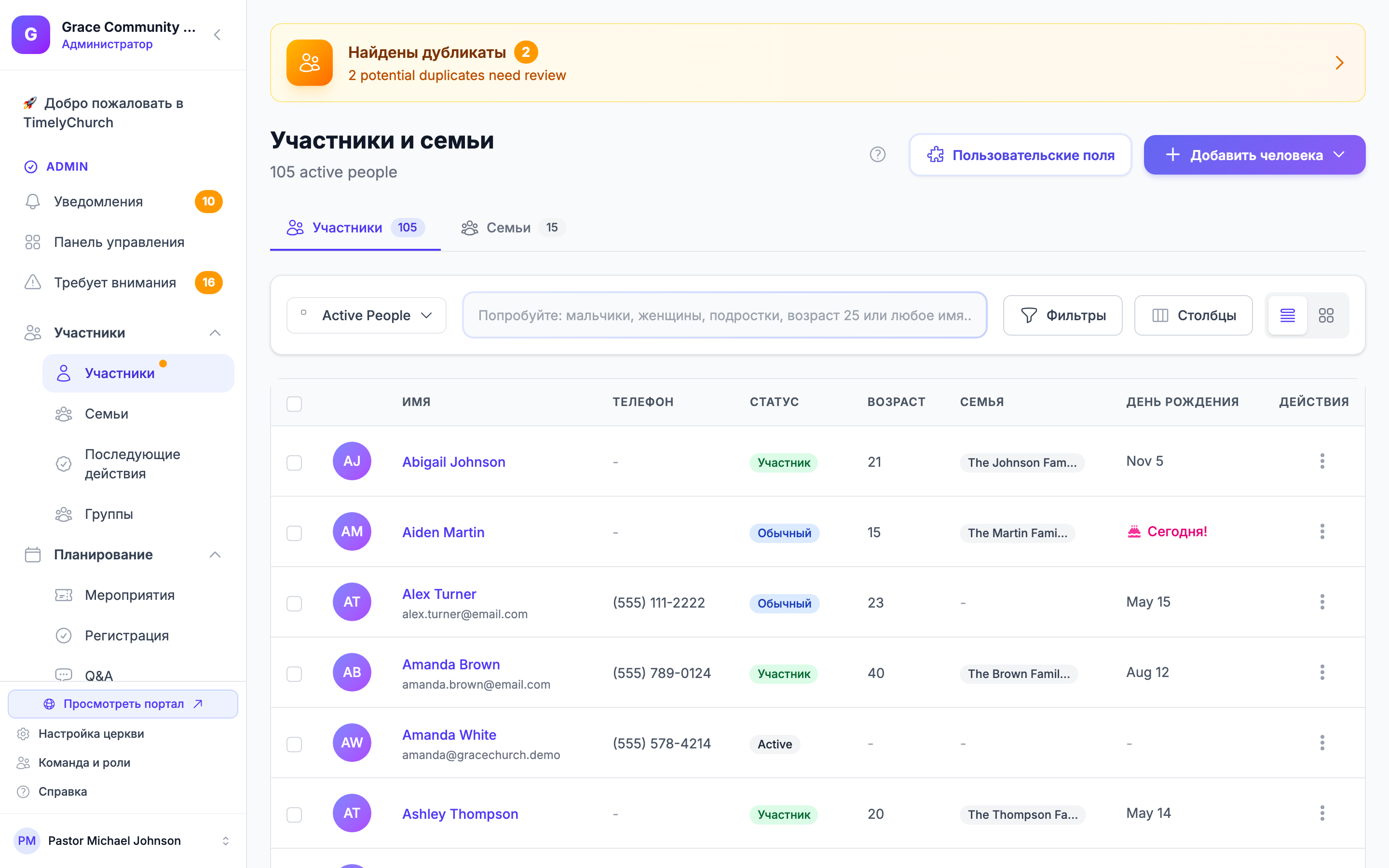Click the Регистрация check-circle icon
1389x868 pixels.
click(64, 636)
